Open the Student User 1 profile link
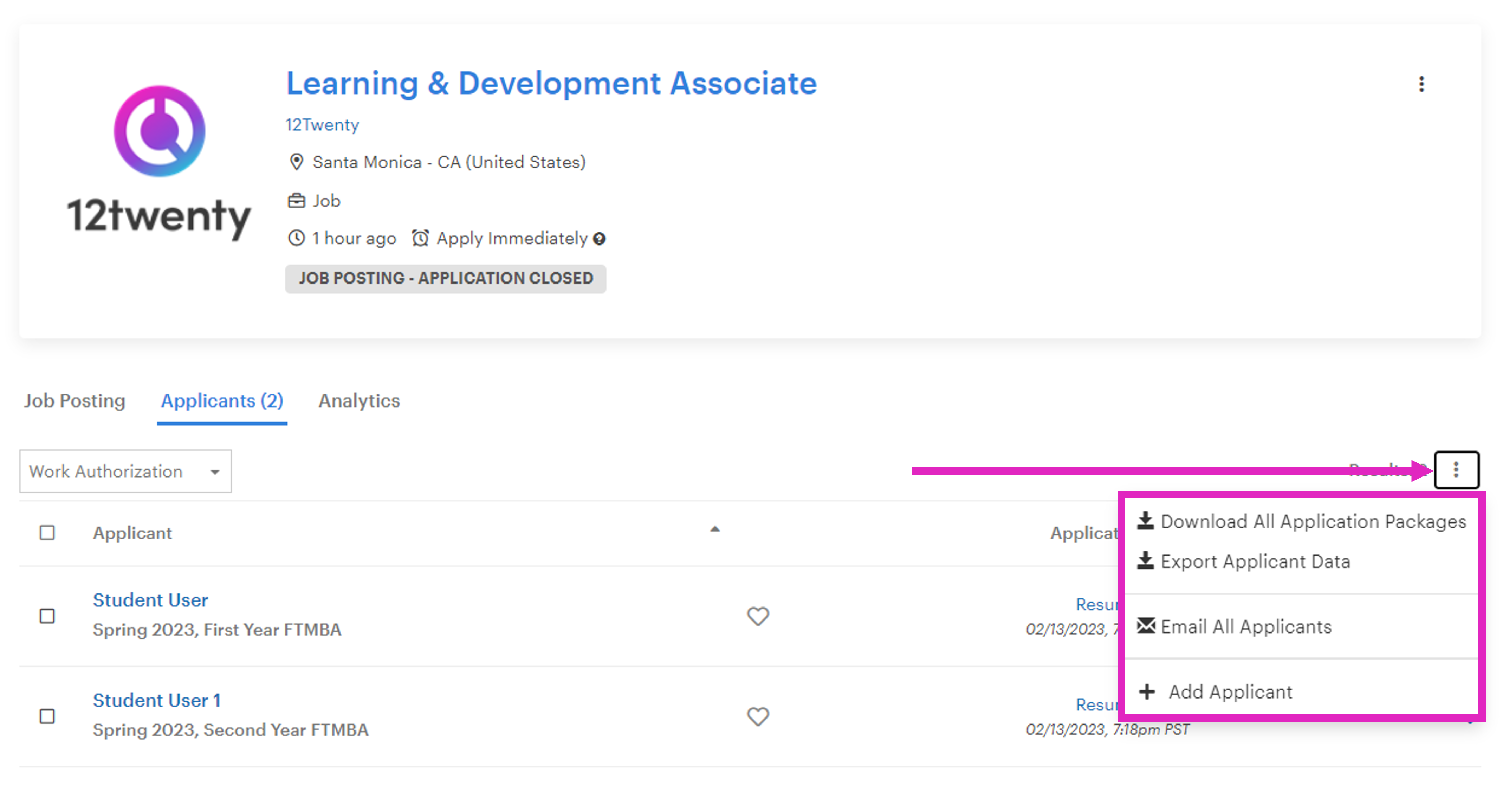The height and width of the screenshot is (812, 1509). point(156,700)
